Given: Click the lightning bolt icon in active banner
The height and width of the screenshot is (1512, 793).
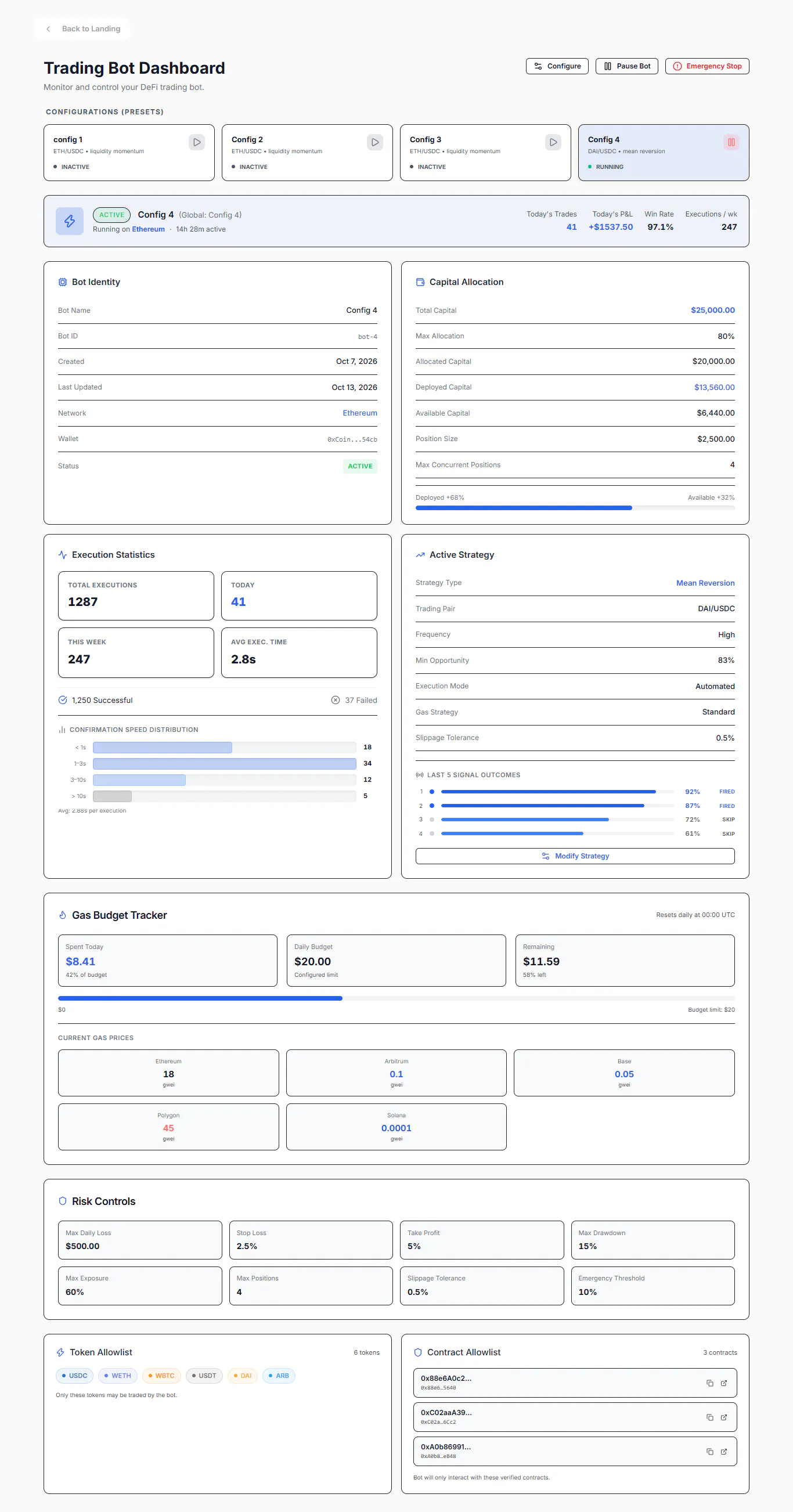Looking at the screenshot, I should 70,221.
